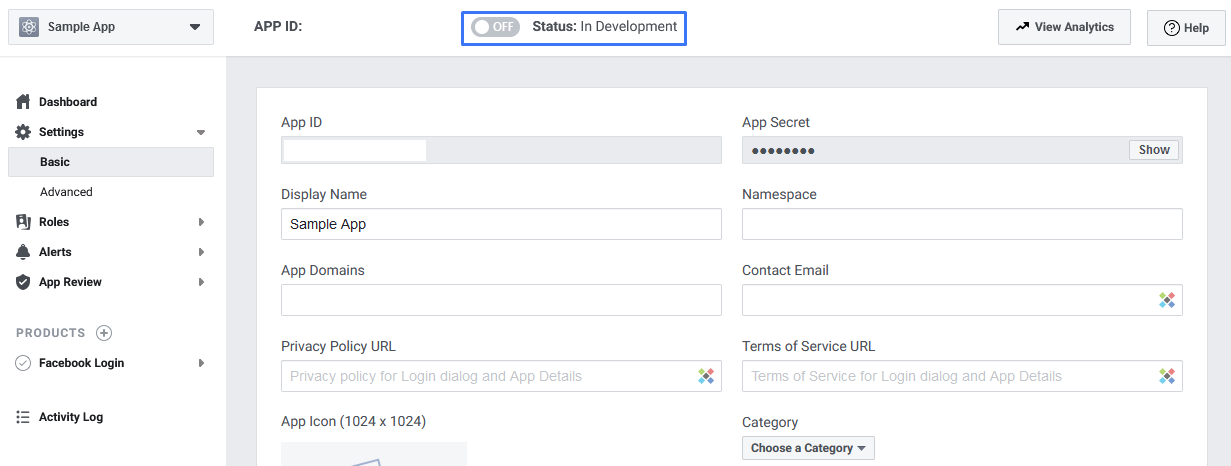Click the Contact Email input field
This screenshot has width=1231, height=466.
coord(962,300)
